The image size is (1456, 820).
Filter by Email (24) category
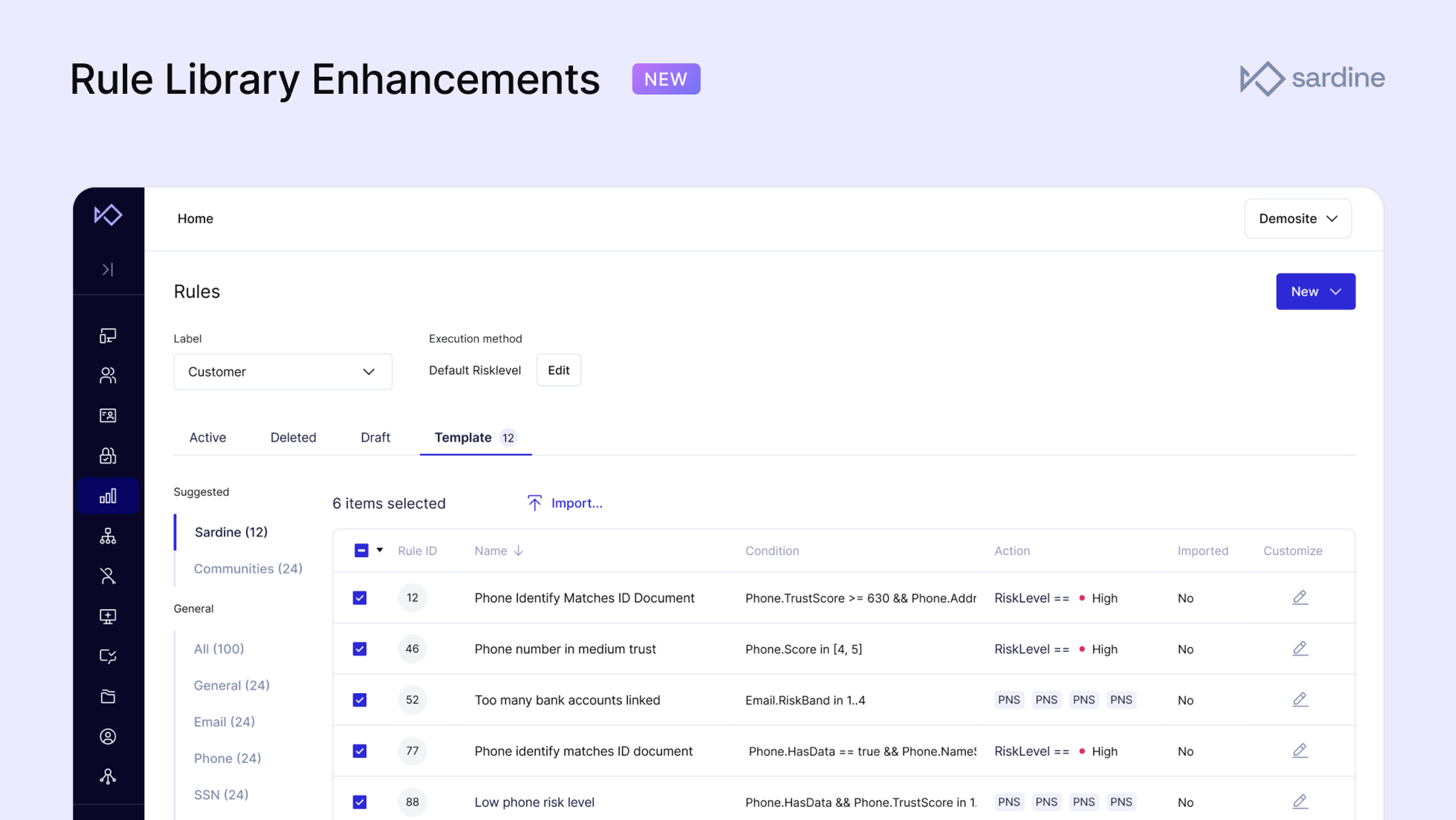coord(224,722)
